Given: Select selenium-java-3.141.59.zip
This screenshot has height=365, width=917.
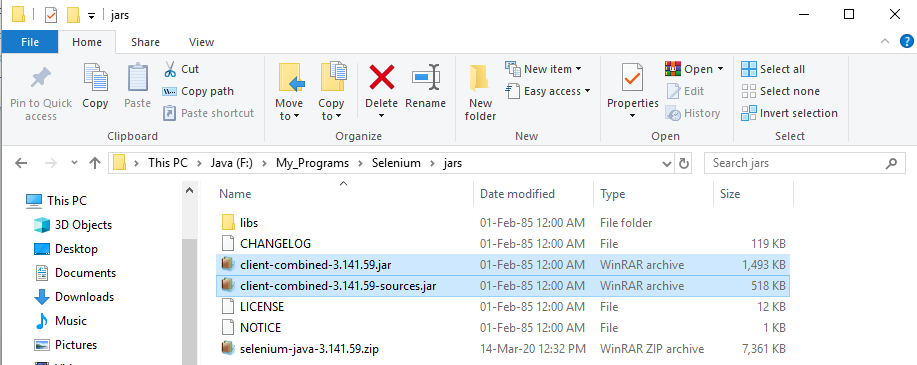Looking at the screenshot, I should [x=503, y=349].
